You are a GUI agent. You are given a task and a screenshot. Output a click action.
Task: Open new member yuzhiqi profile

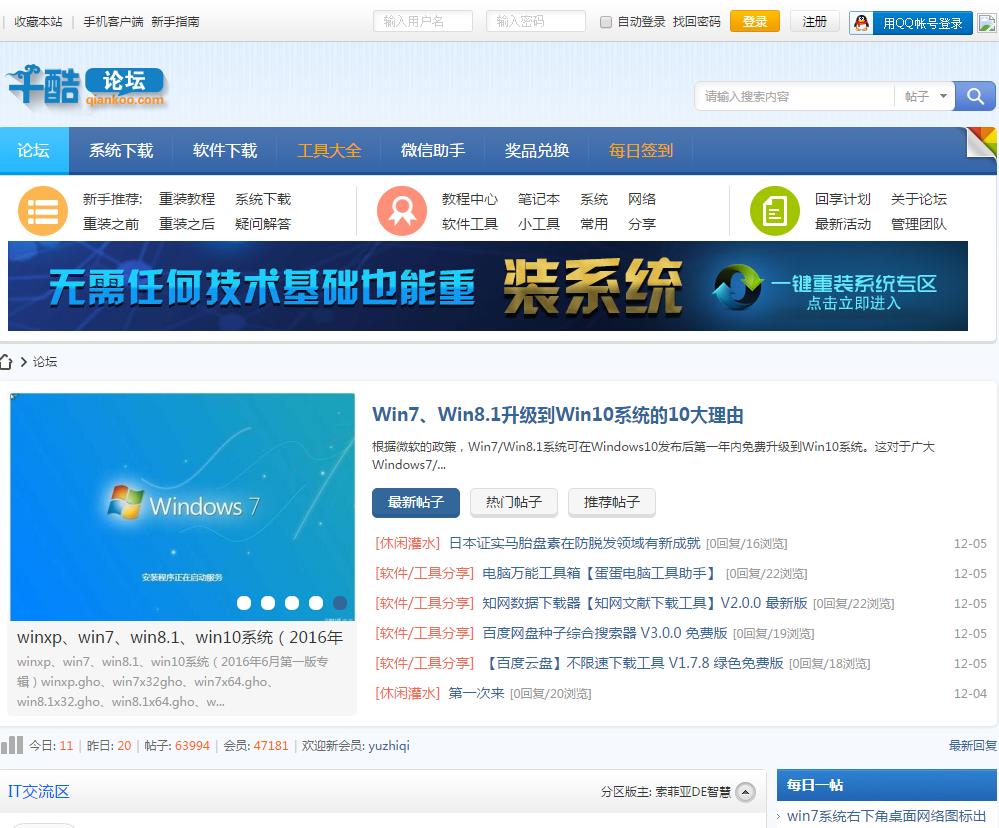[389, 745]
